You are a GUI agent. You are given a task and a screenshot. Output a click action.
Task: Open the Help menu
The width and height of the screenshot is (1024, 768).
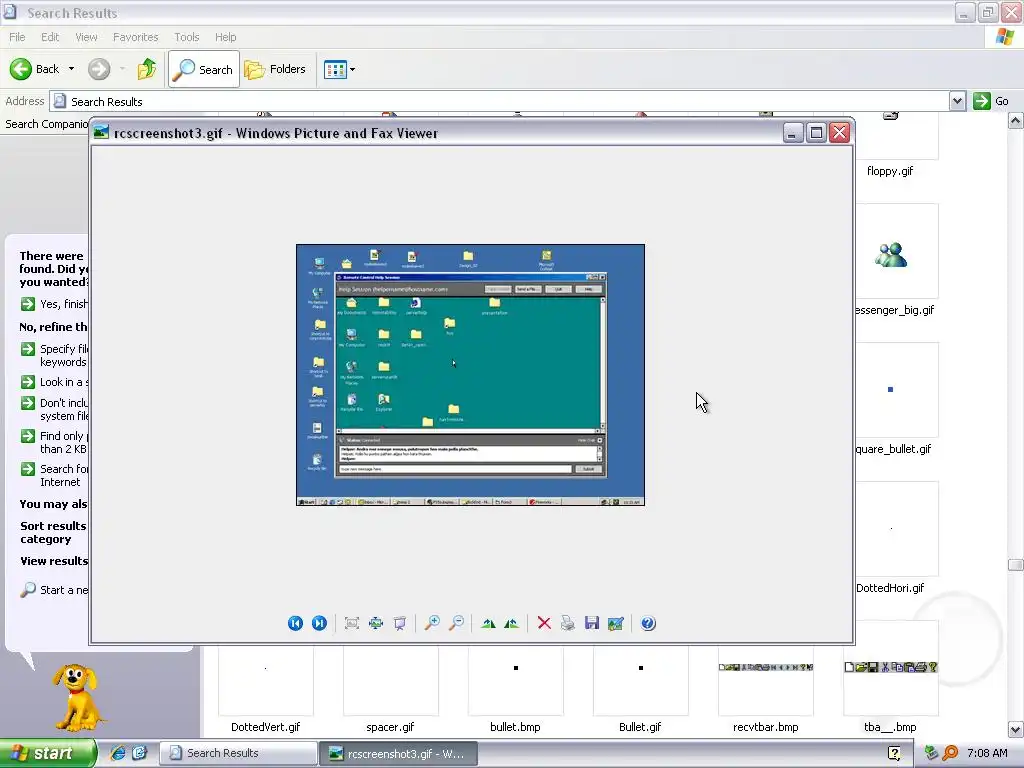click(x=226, y=37)
